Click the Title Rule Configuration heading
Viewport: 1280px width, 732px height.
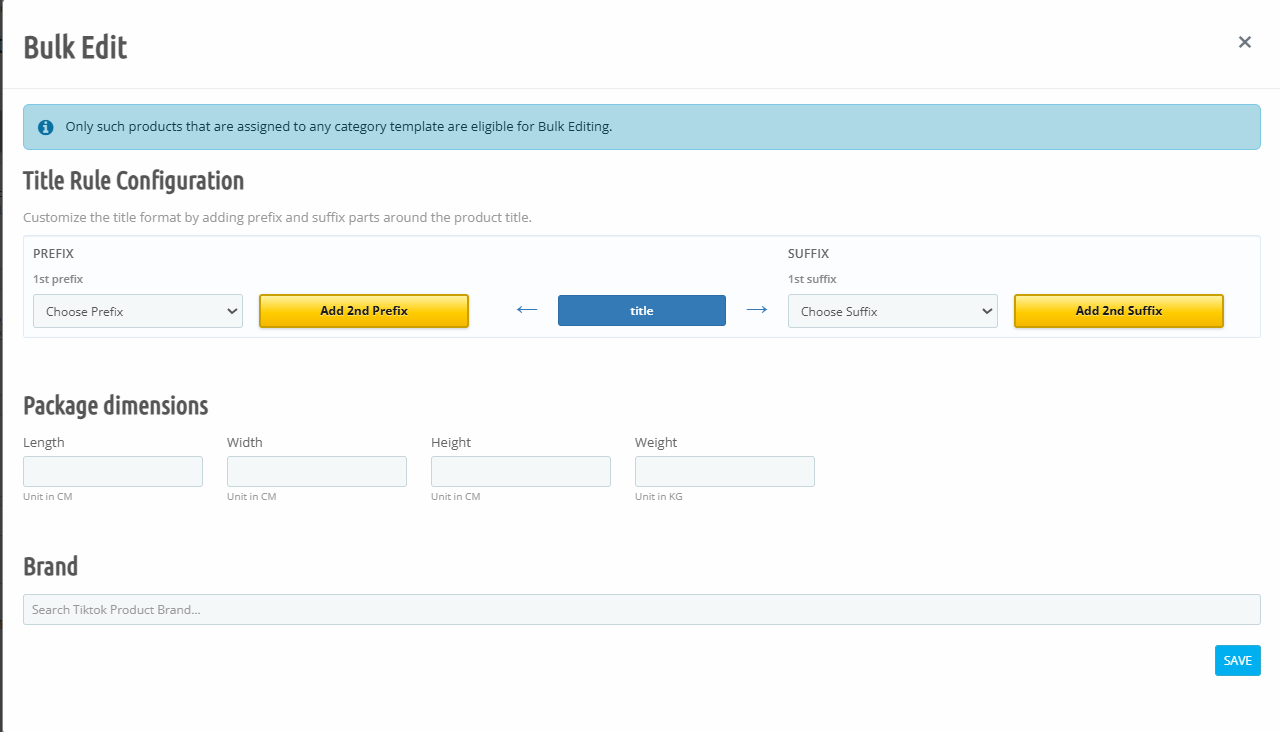click(x=133, y=181)
